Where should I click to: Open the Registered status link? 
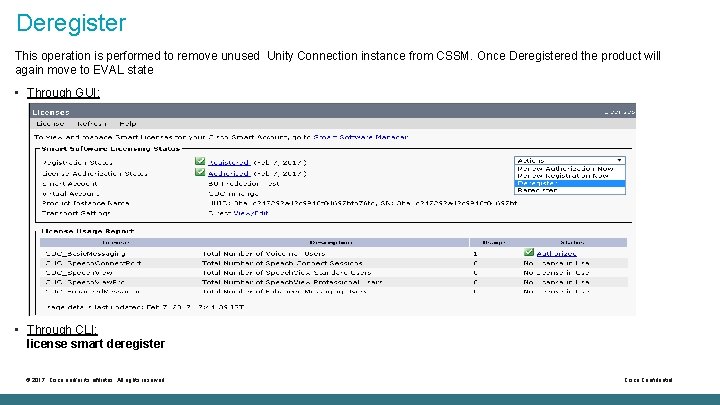click(x=229, y=163)
